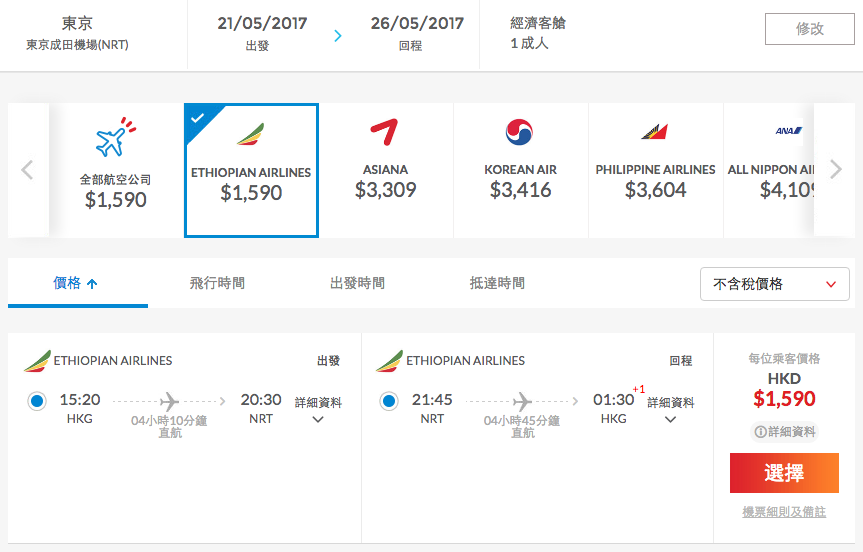
Task: Click the Asiana airline logo
Action: (x=385, y=132)
